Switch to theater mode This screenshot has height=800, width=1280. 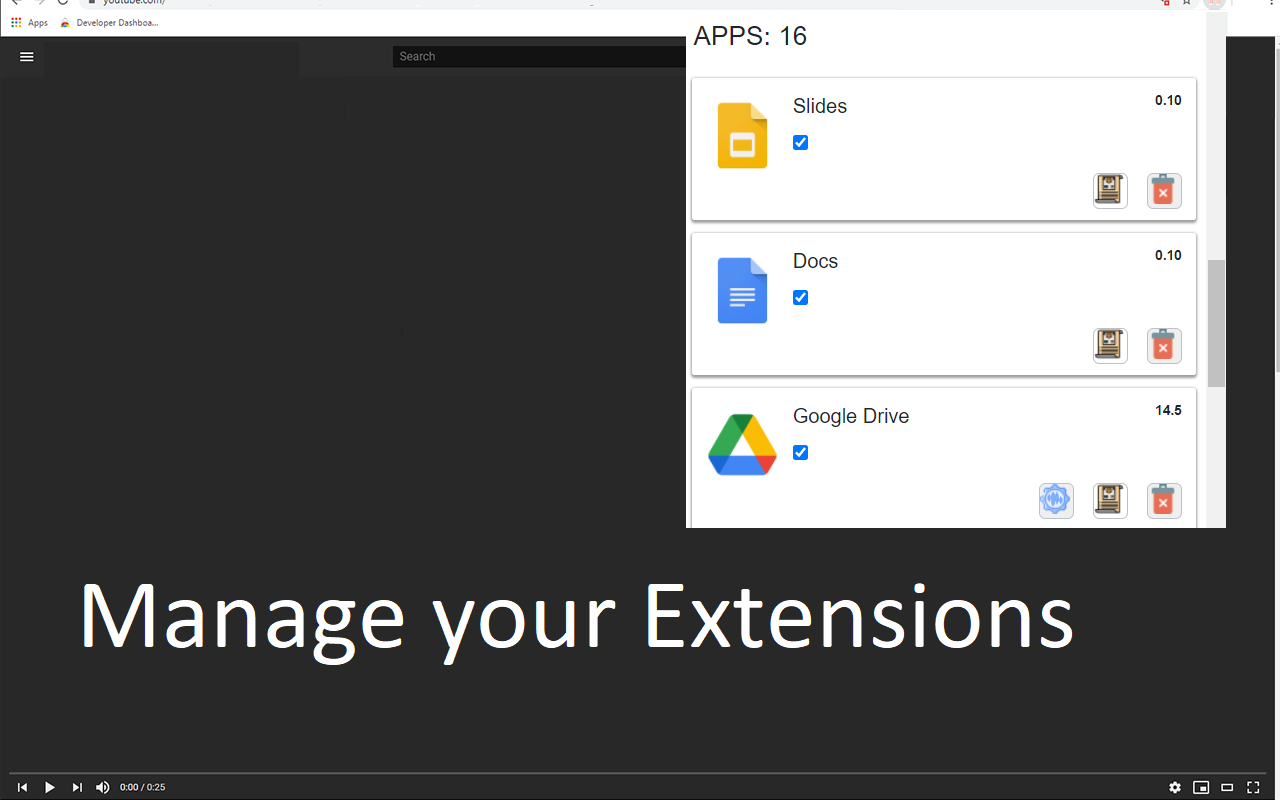(1227, 787)
